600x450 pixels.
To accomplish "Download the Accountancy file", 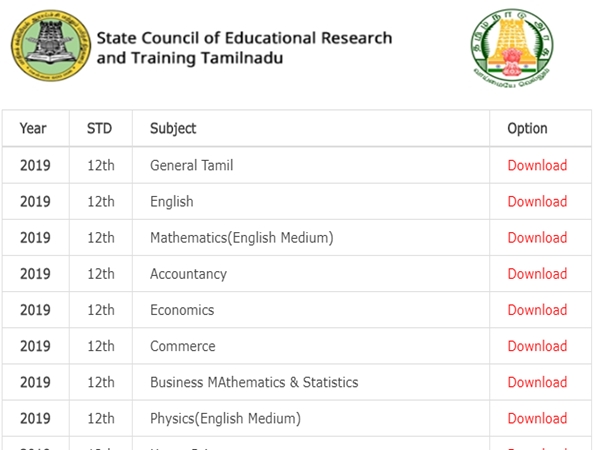I will pos(537,274).
